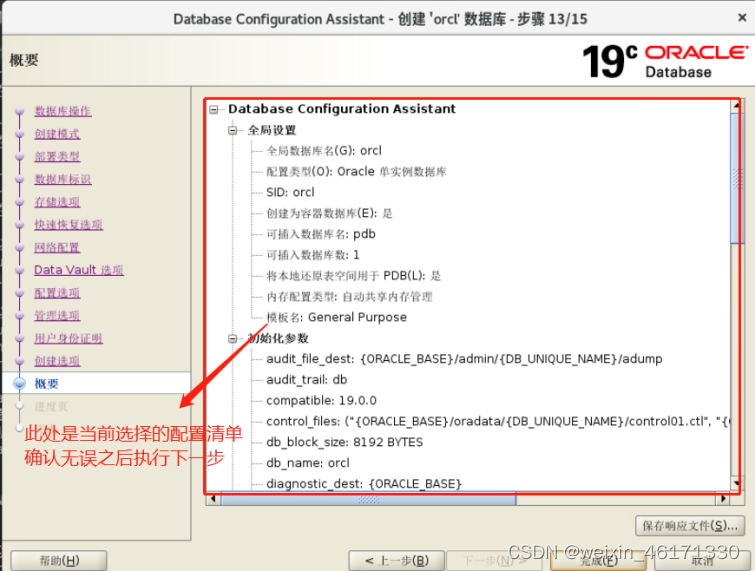Select the 创建为容器数据库(E) row
Screen dimensions: 755x571
coord(329,213)
